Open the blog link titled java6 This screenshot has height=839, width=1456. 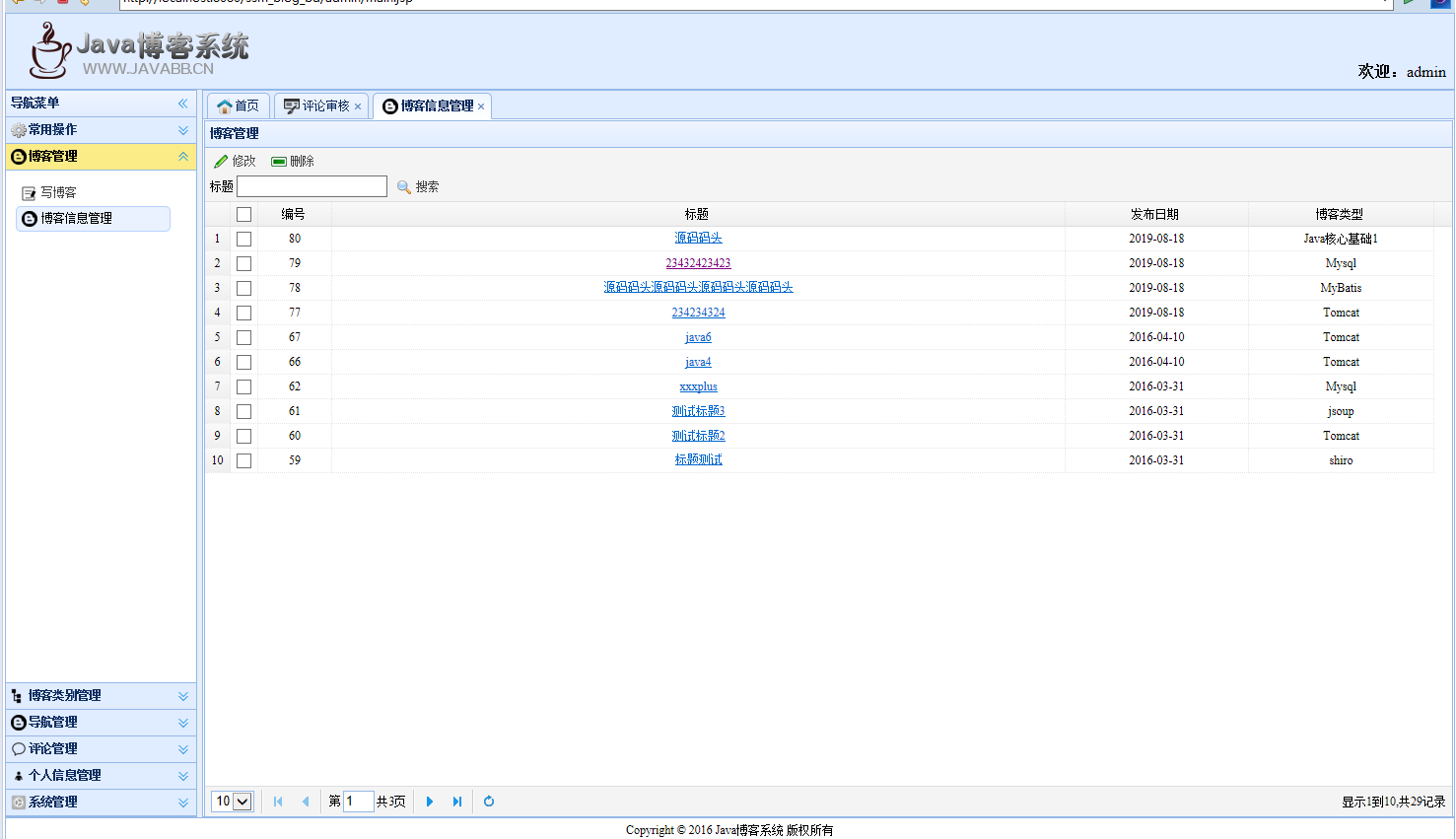pos(698,337)
